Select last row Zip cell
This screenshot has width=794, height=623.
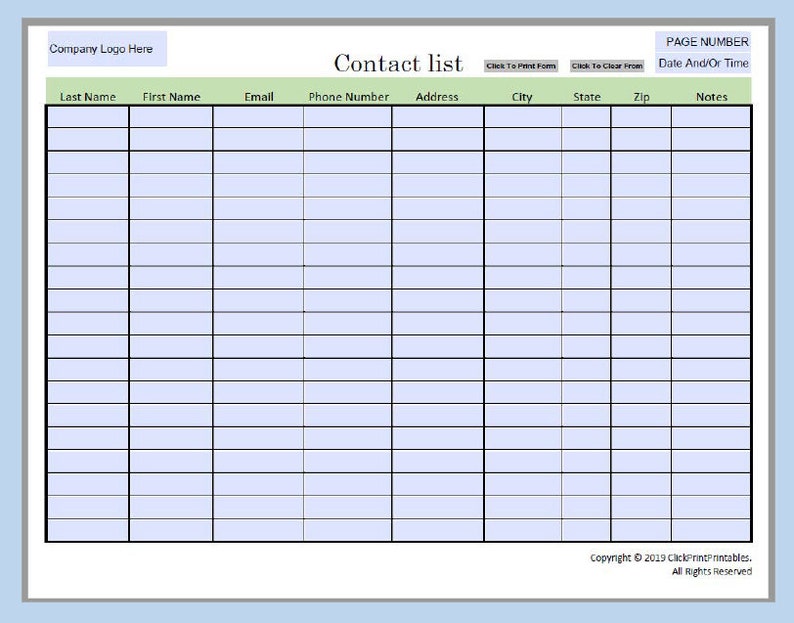tap(641, 530)
